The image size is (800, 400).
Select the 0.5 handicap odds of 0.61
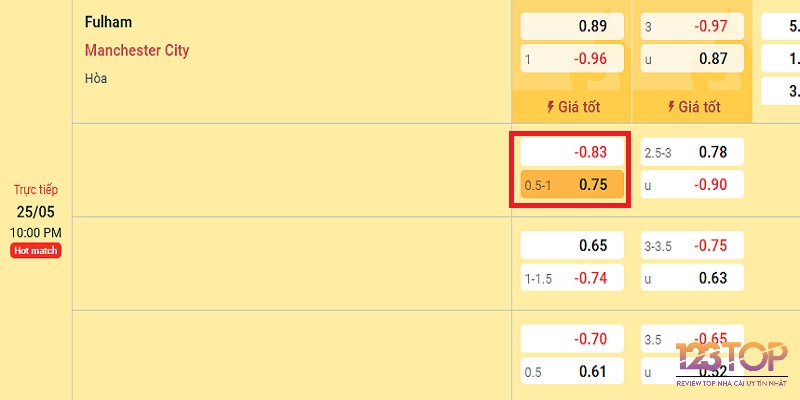tap(572, 371)
